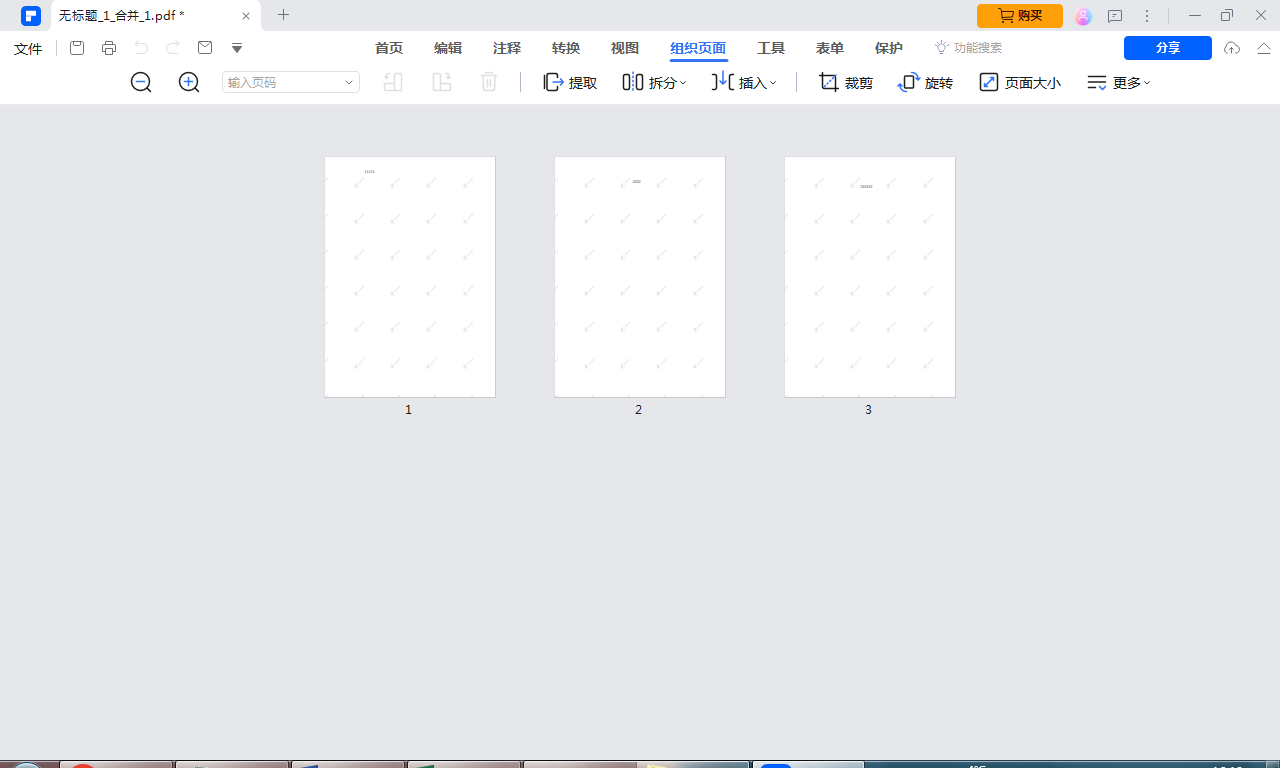Undo the last action
Image resolution: width=1280 pixels, height=768 pixels.
pyautogui.click(x=140, y=47)
